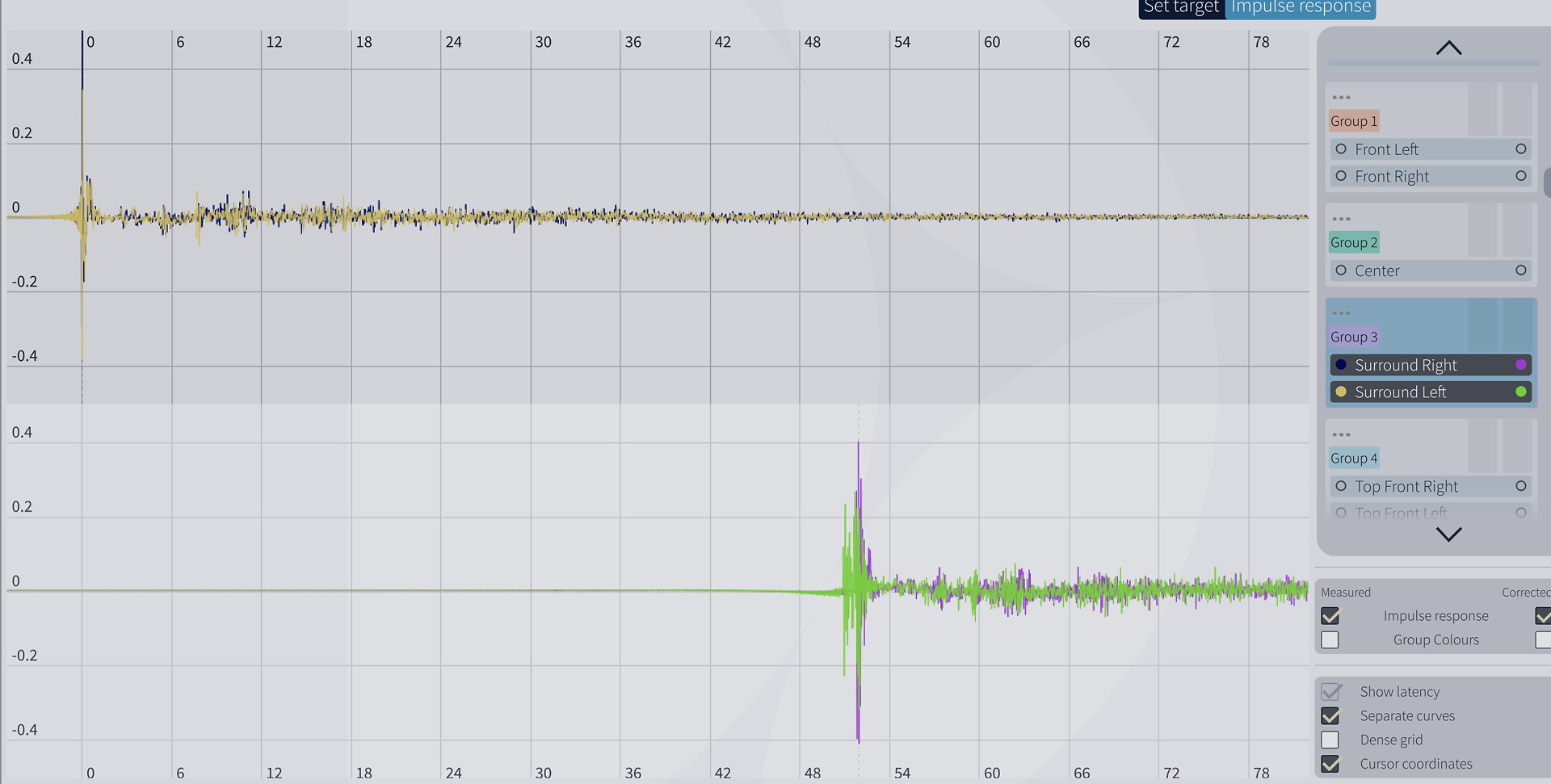The width and height of the screenshot is (1551, 784).
Task: Enable the Measured Group Colours checkbox
Action: click(1330, 640)
